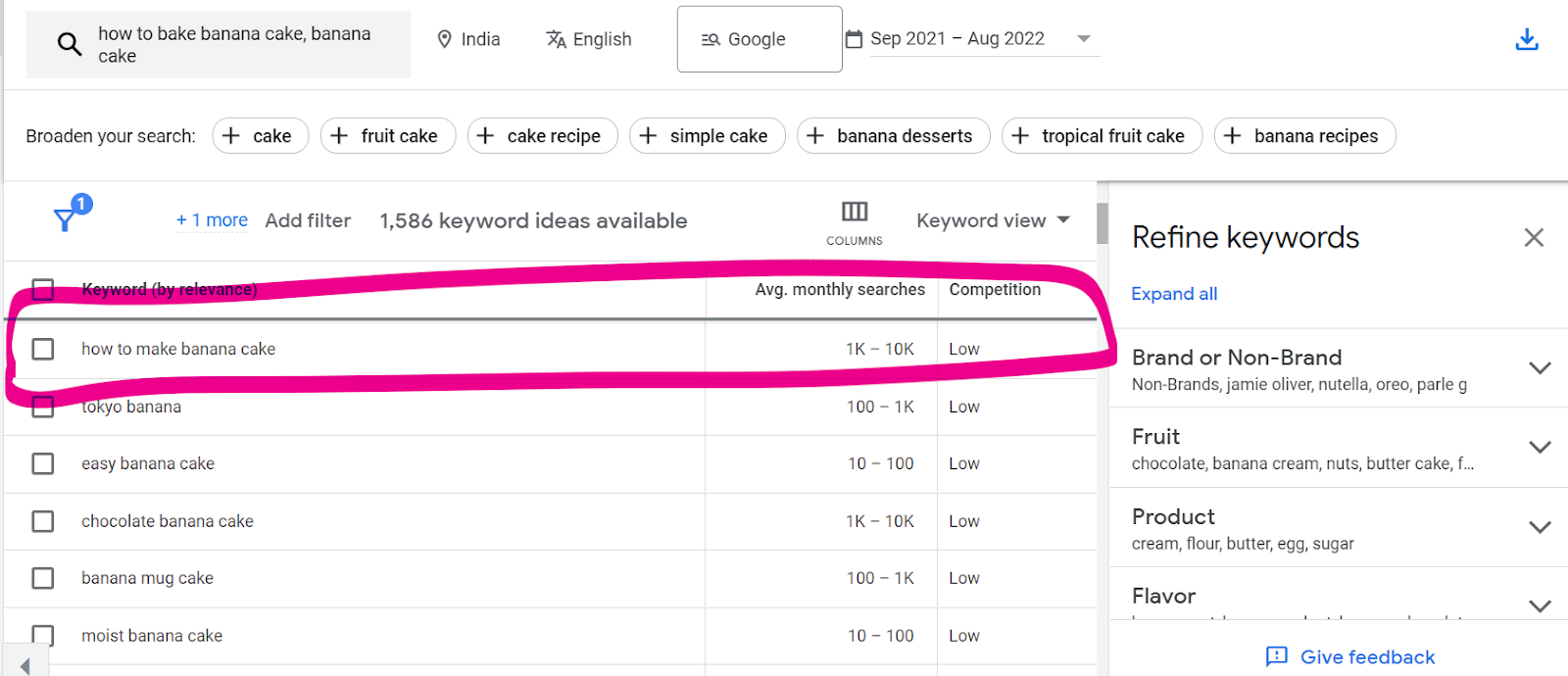Open the Columns icon
This screenshot has width=1568, height=676.
pos(855,212)
